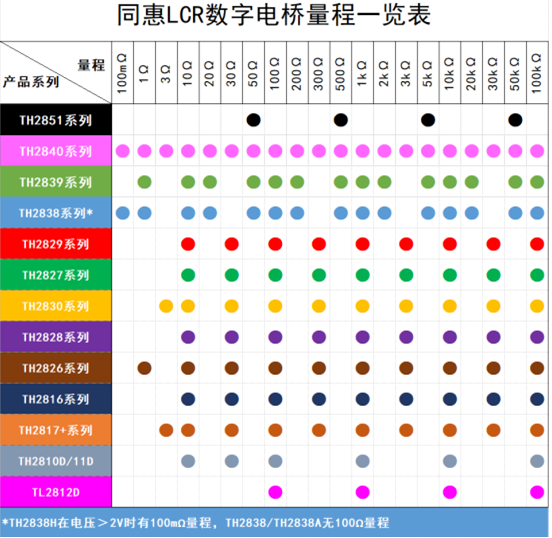Click the TH2838H footnote text bar
This screenshot has height=538, width=552.
point(274,523)
